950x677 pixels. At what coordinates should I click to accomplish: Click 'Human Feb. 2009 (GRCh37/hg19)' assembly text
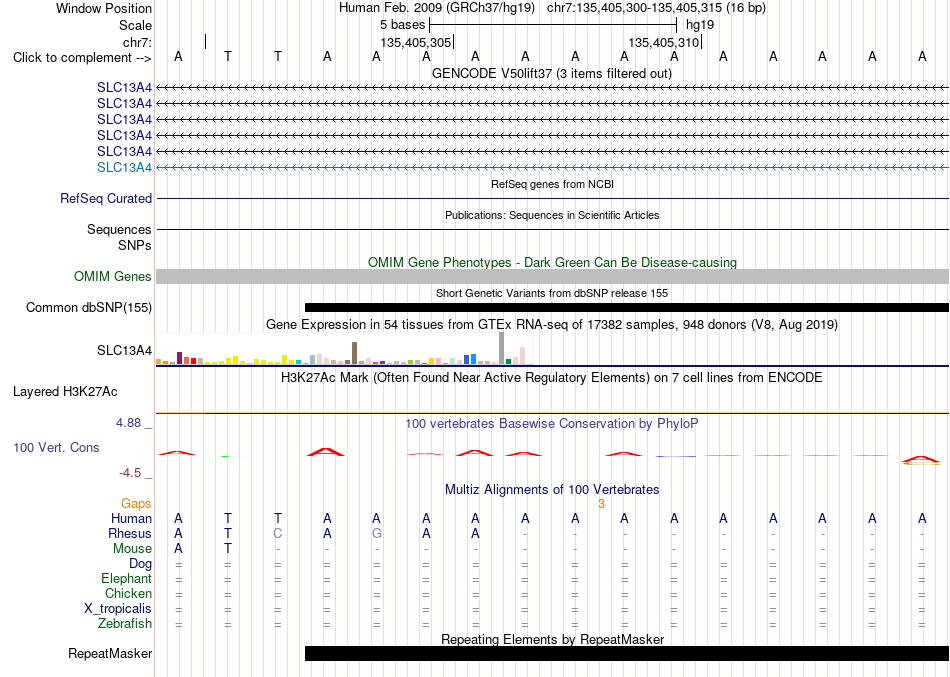[x=437, y=8]
